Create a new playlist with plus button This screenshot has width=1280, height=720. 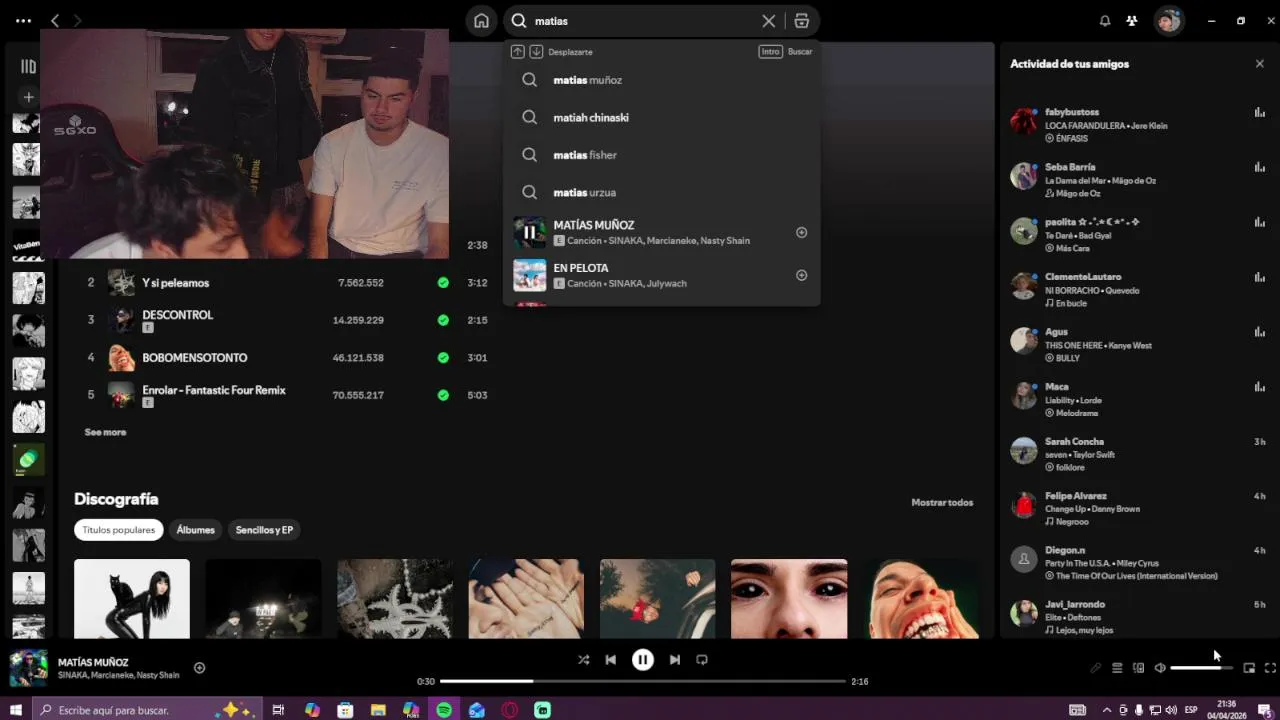click(x=28, y=97)
